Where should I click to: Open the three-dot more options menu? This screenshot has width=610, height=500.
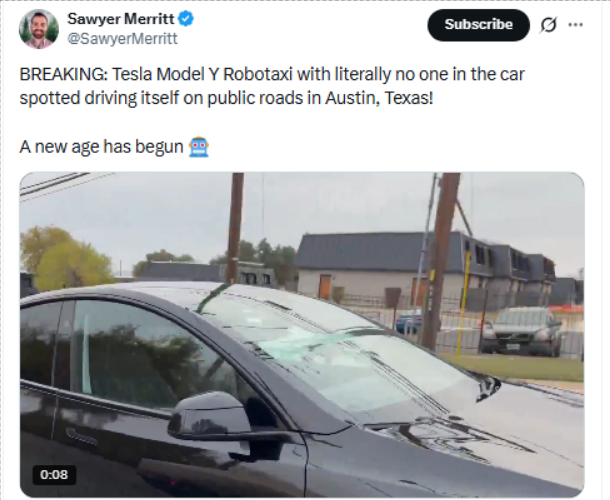pyautogui.click(x=576, y=25)
